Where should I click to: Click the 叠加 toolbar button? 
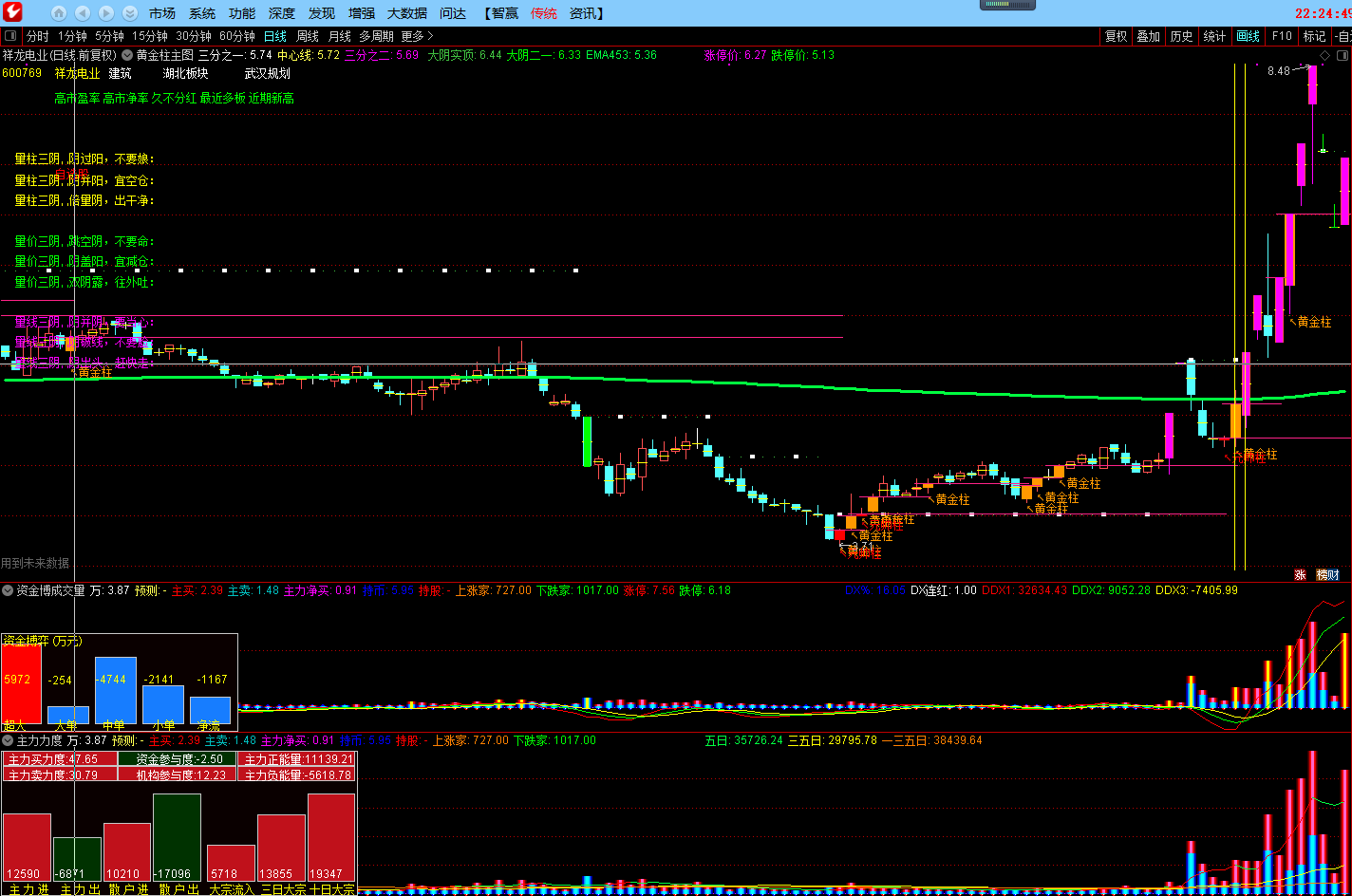click(1149, 36)
